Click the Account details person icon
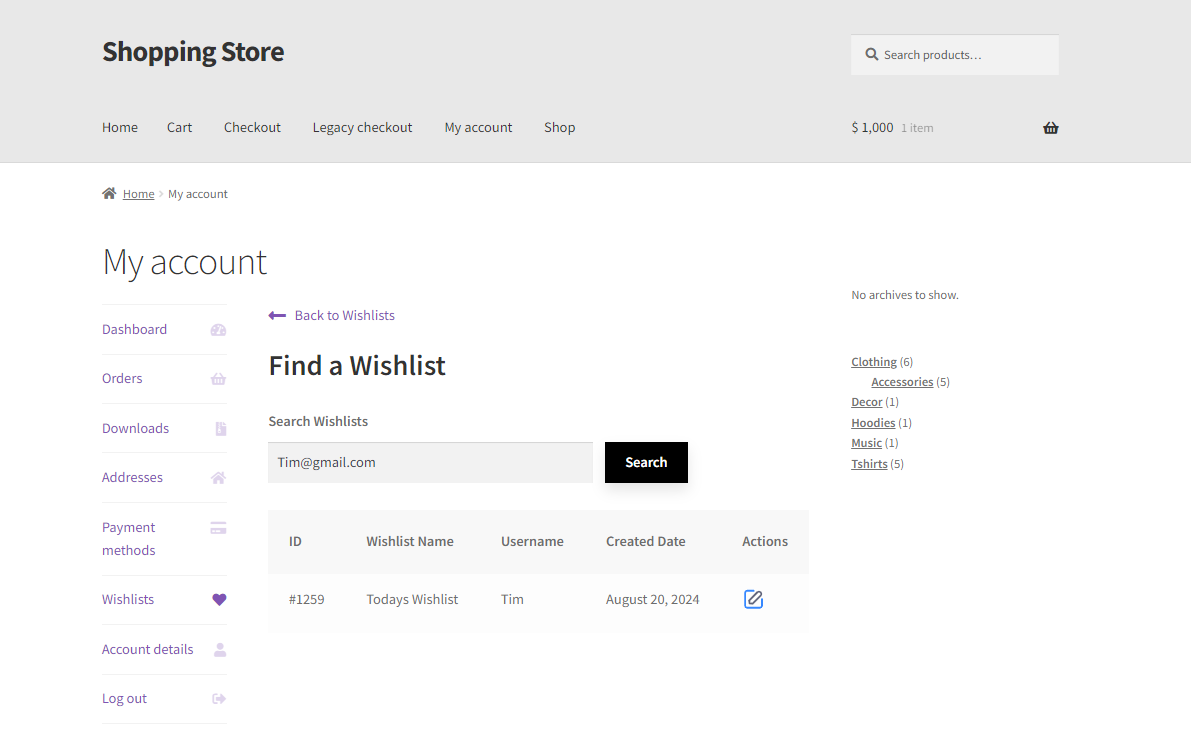The width and height of the screenshot is (1191, 734). pyautogui.click(x=220, y=650)
